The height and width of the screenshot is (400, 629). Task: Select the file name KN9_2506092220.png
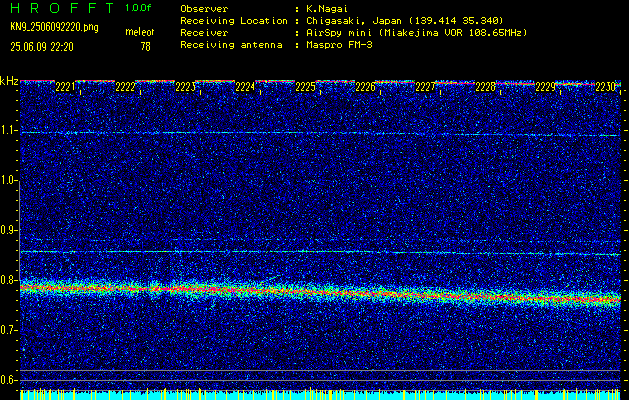click(54, 27)
